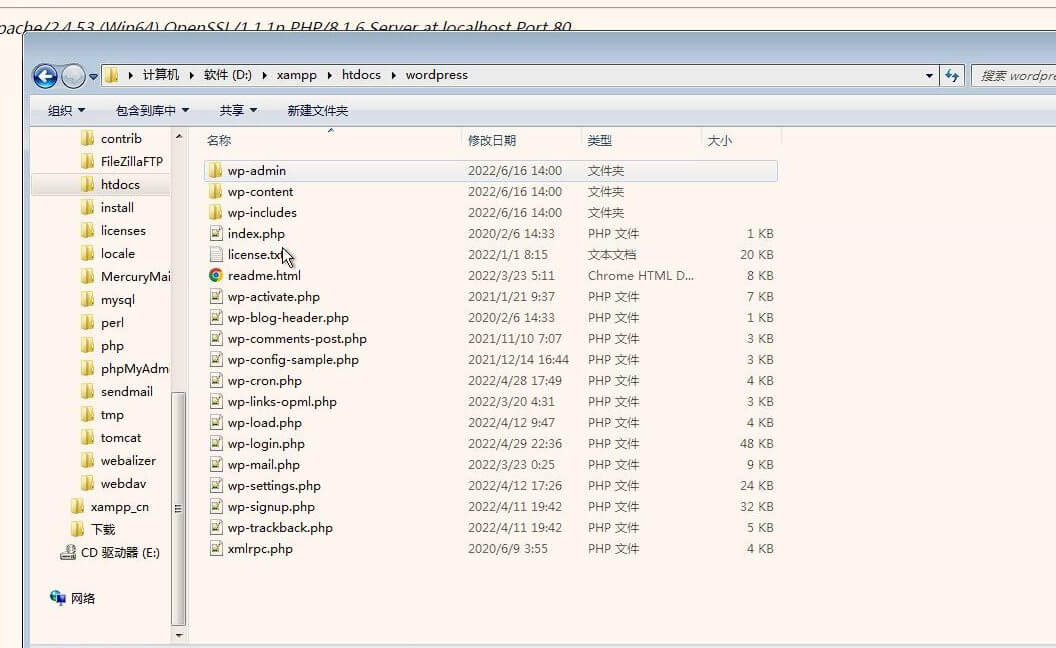Click the wp-login.php file name
The image size is (1056, 648).
tap(266, 444)
